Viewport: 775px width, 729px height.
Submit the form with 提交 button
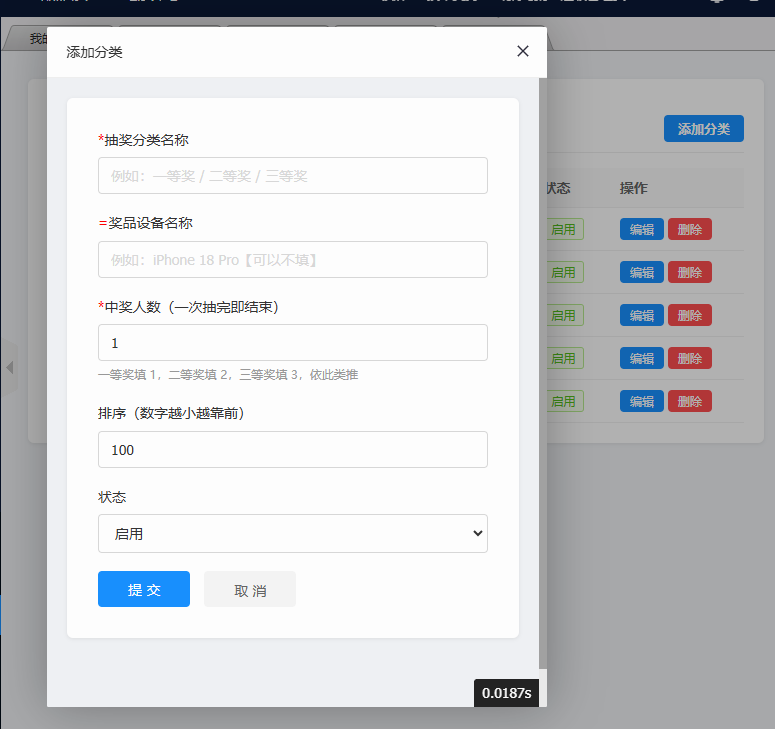pyautogui.click(x=144, y=589)
